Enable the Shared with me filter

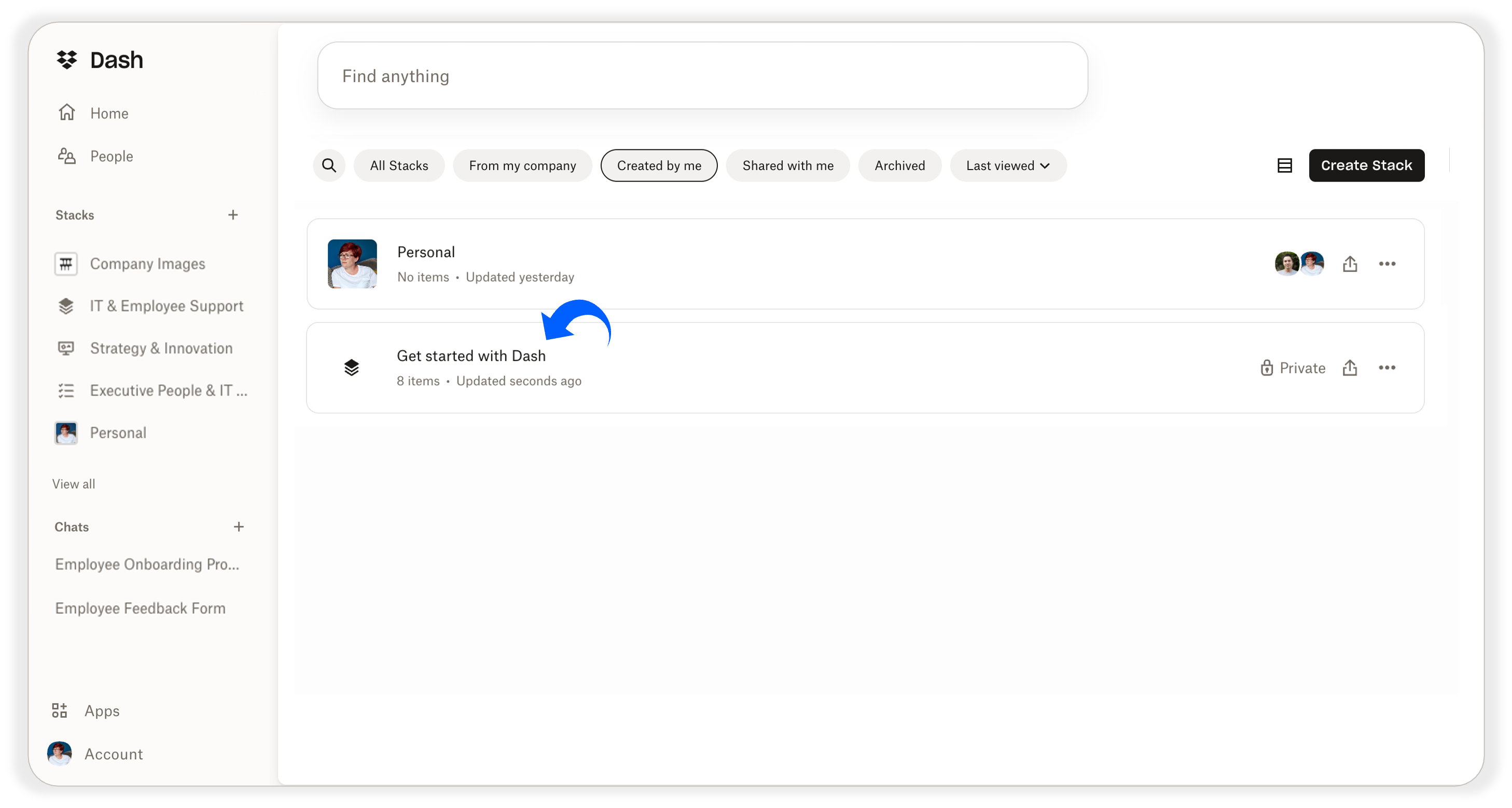[787, 165]
